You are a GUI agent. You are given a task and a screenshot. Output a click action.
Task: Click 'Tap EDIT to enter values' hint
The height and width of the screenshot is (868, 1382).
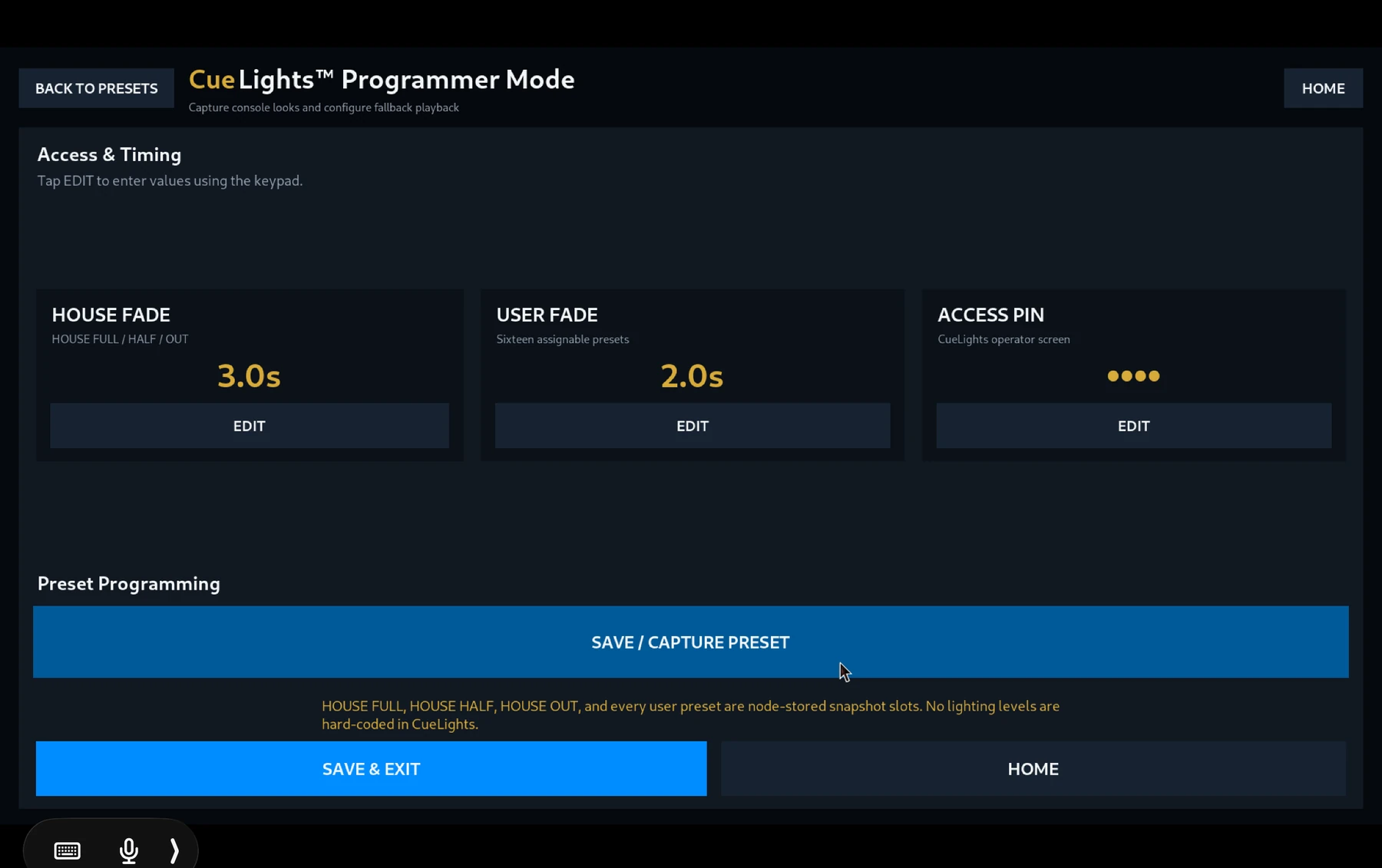click(170, 181)
